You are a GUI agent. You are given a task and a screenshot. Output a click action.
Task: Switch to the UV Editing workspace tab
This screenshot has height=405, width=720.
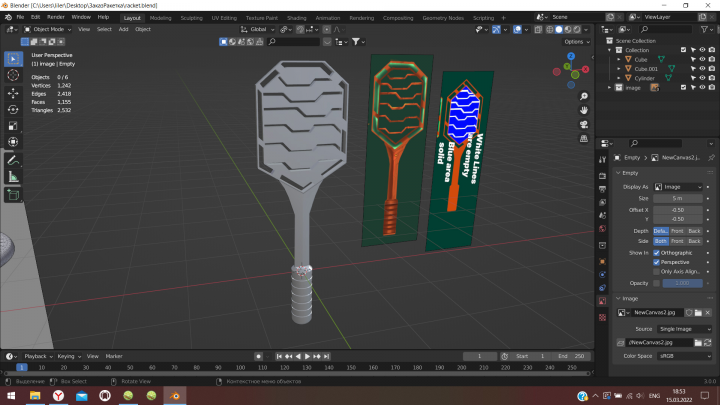pyautogui.click(x=224, y=18)
